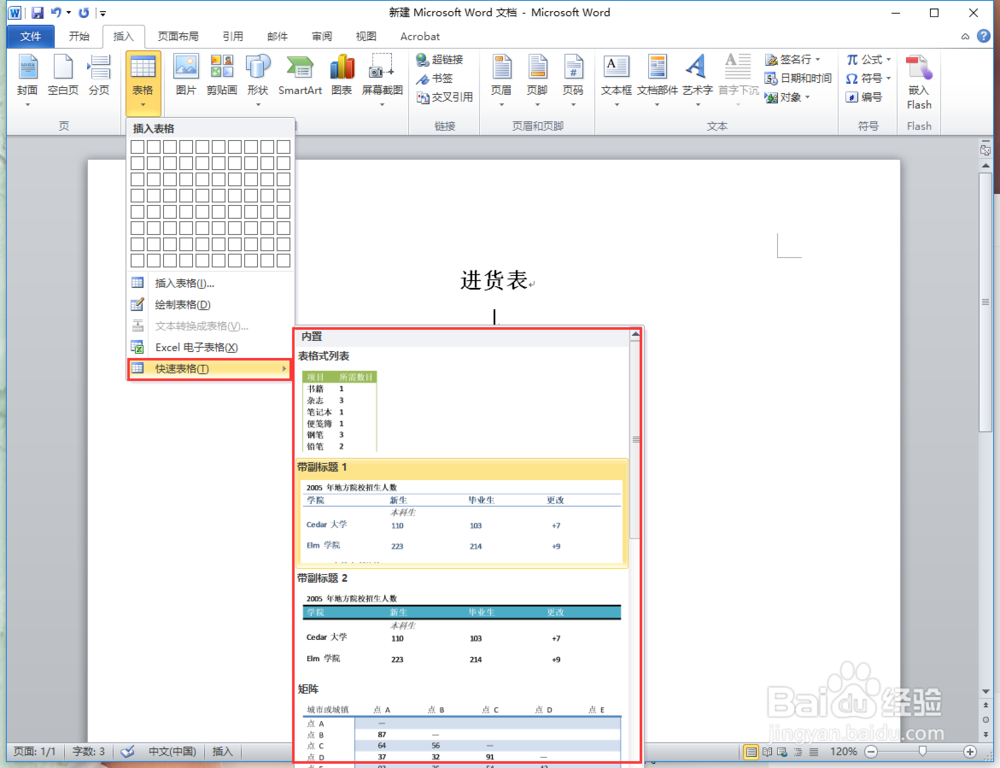Choose Insert Table (插入表格) menu item

[x=210, y=283]
